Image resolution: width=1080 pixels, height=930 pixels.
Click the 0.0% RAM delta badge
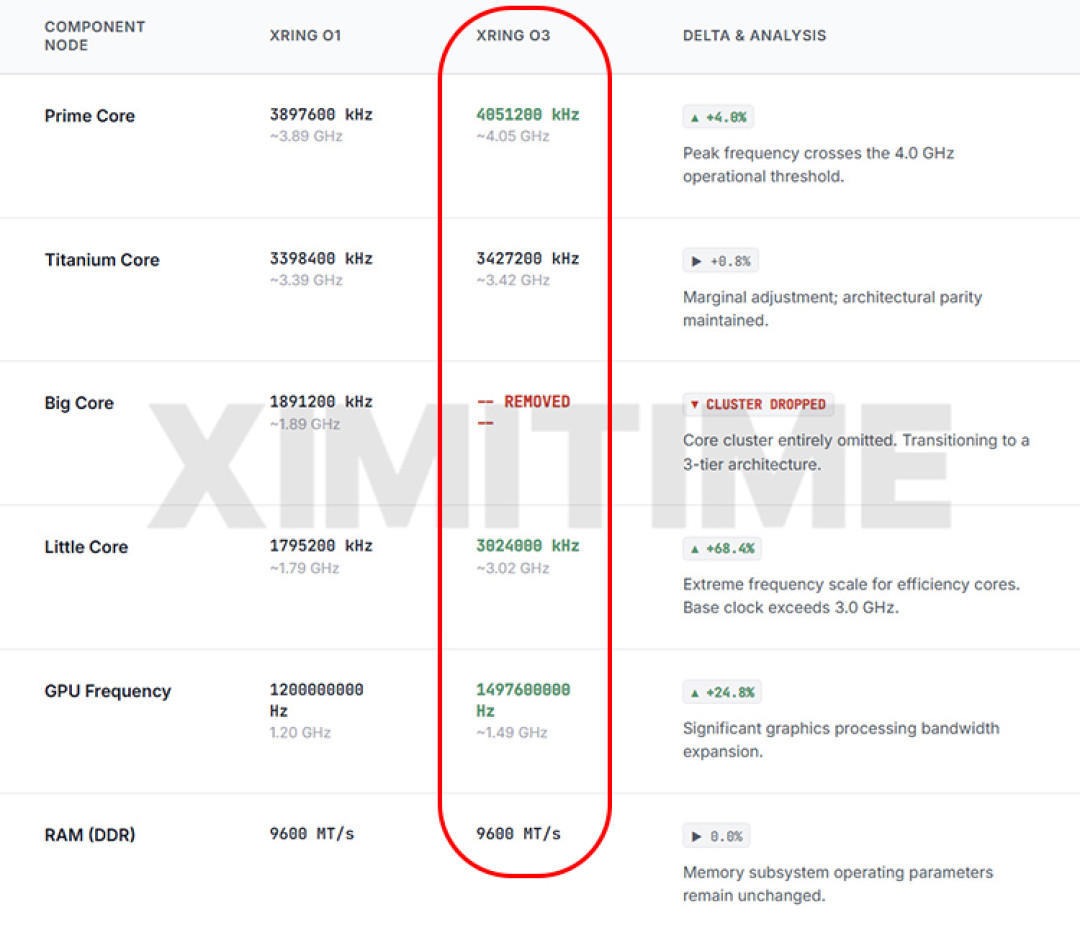pyautogui.click(x=716, y=836)
